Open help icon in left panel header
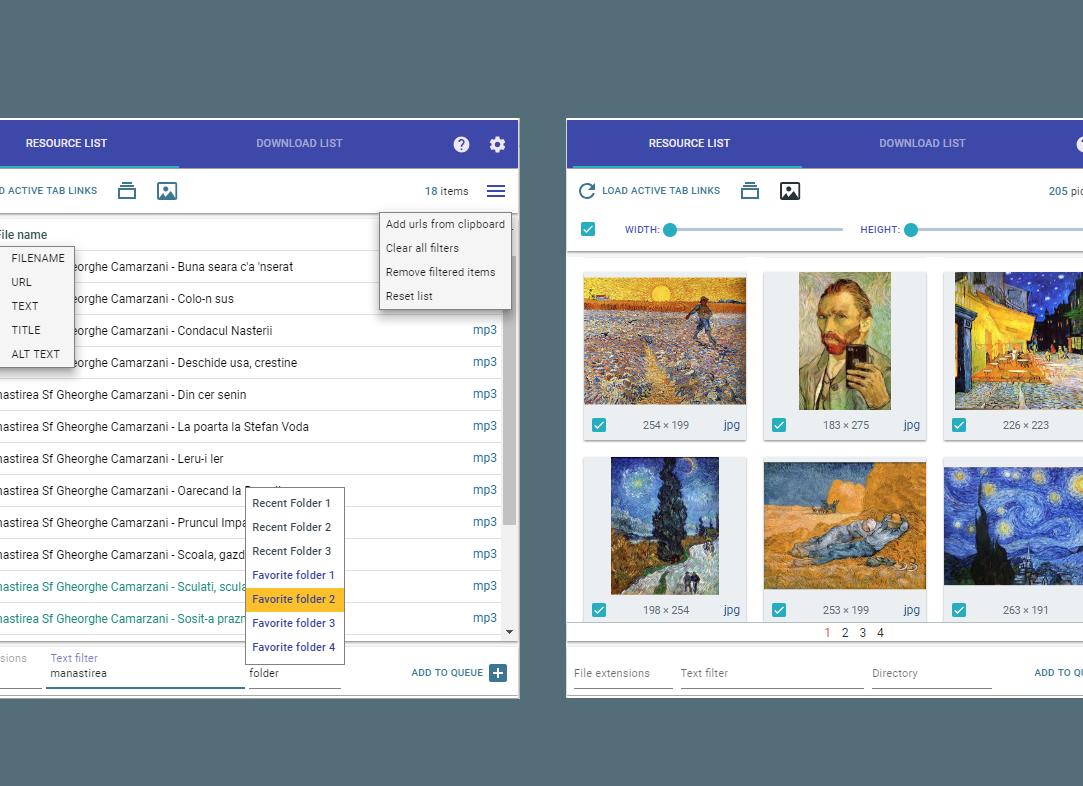Image resolution: width=1083 pixels, height=786 pixels. [x=461, y=144]
